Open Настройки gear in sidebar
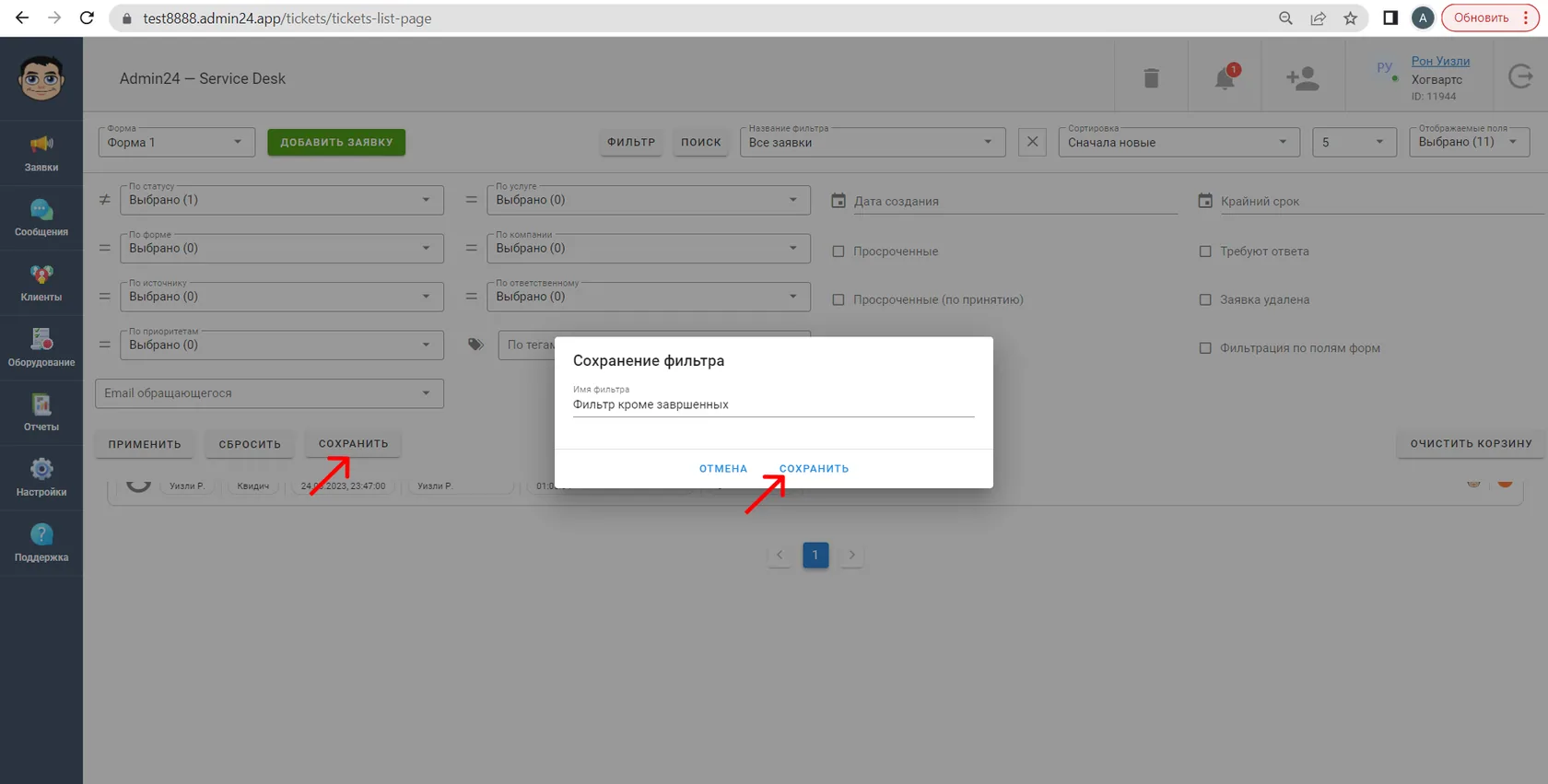The width and height of the screenshot is (1548, 784). pyautogui.click(x=41, y=478)
